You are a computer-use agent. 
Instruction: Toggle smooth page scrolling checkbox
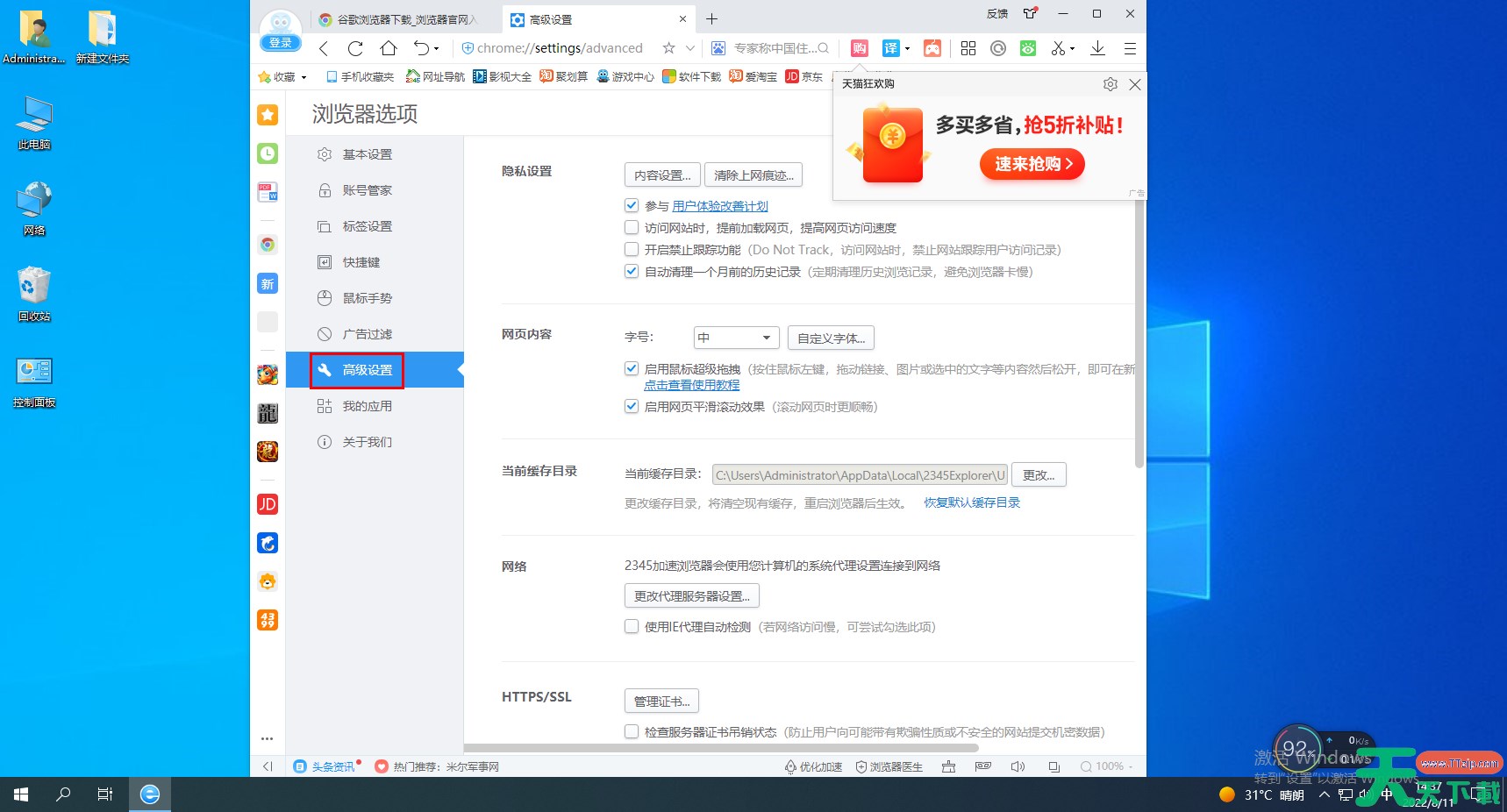632,407
